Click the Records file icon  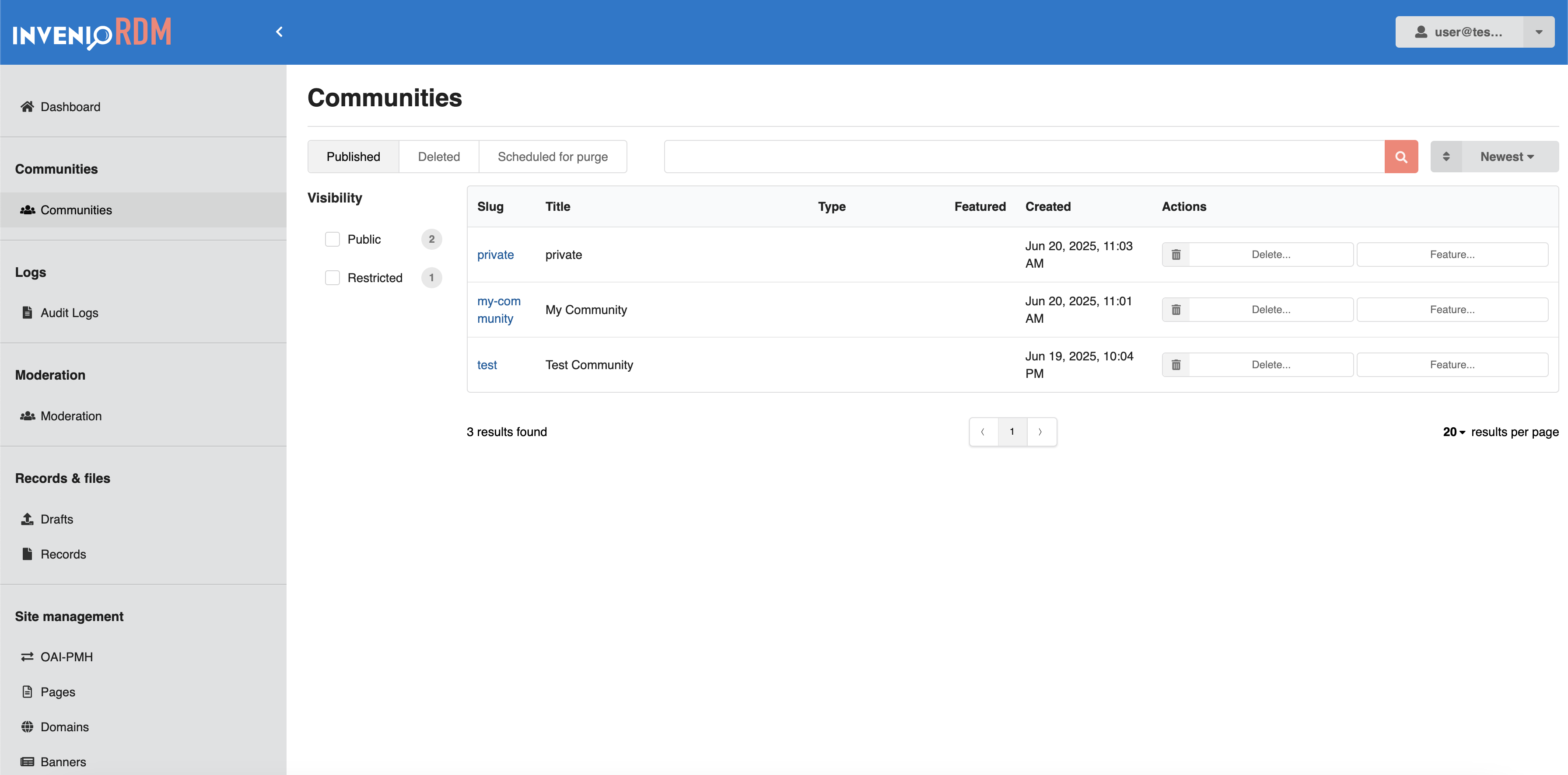27,554
